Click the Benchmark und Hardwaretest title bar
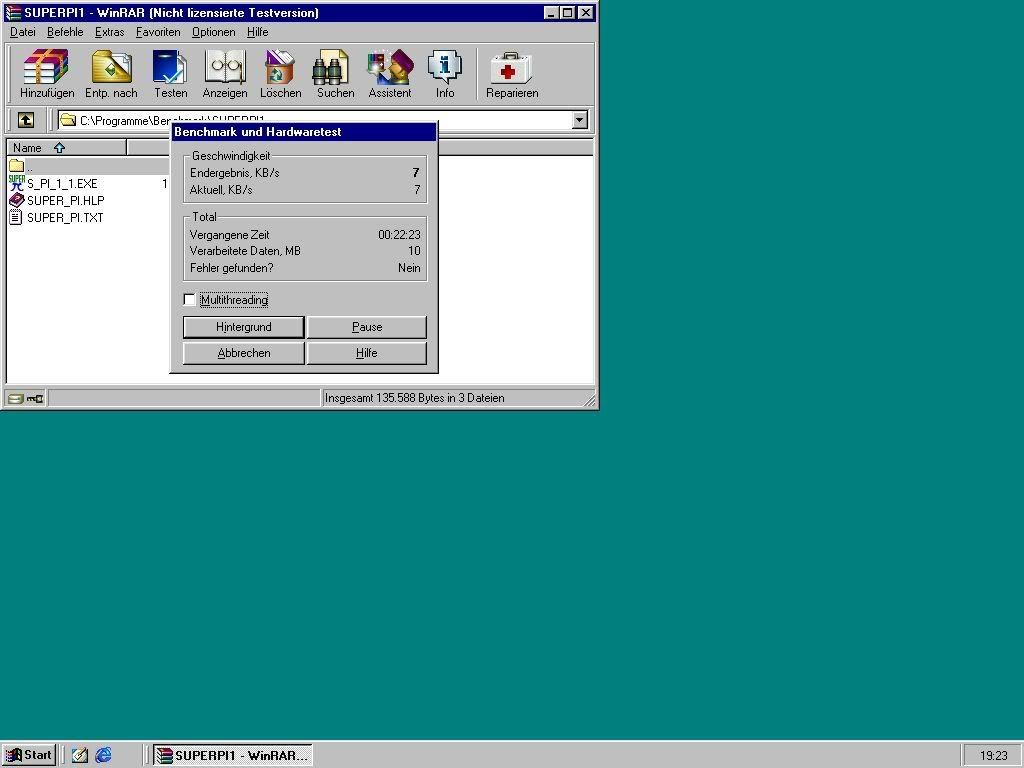 pyautogui.click(x=304, y=132)
